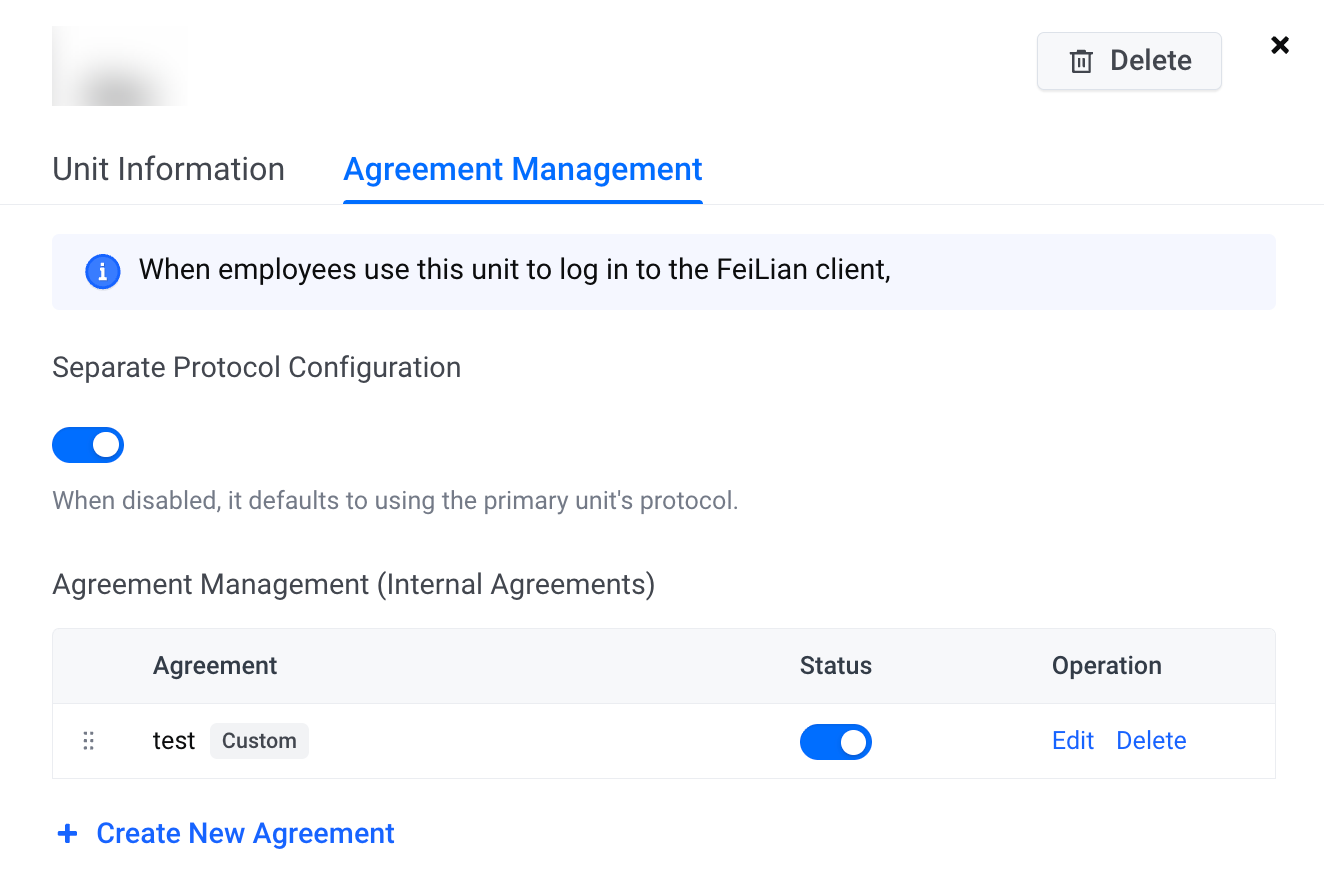
Task: Click the Agreement column header
Action: point(215,666)
